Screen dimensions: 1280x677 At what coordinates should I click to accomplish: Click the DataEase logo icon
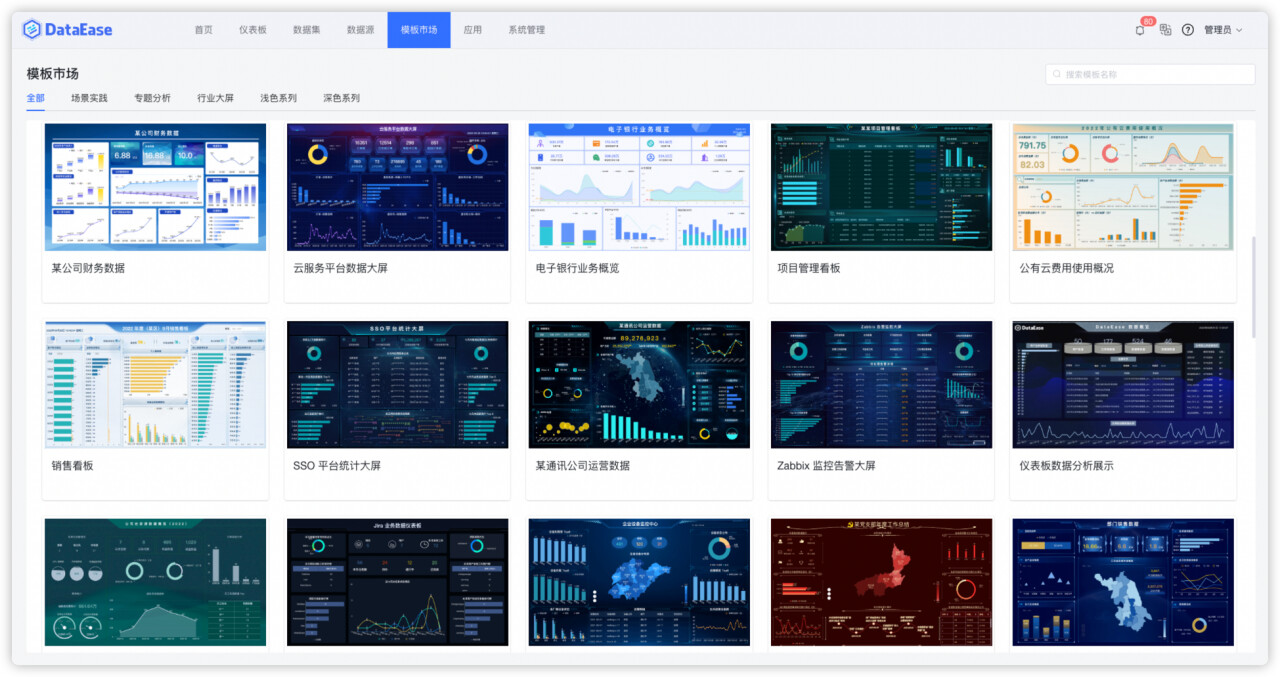pyautogui.click(x=32, y=30)
